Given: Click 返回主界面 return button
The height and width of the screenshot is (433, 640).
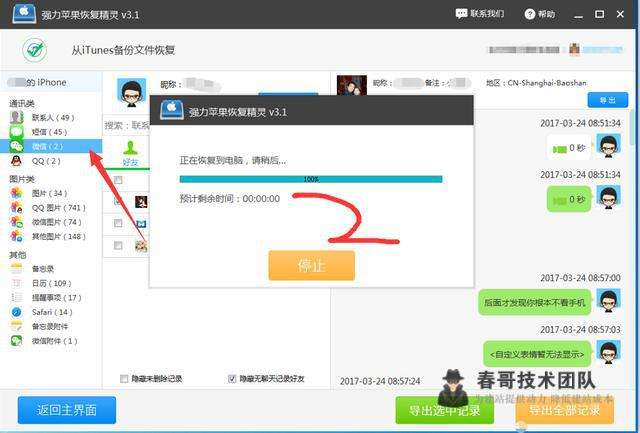Looking at the screenshot, I should (67, 410).
